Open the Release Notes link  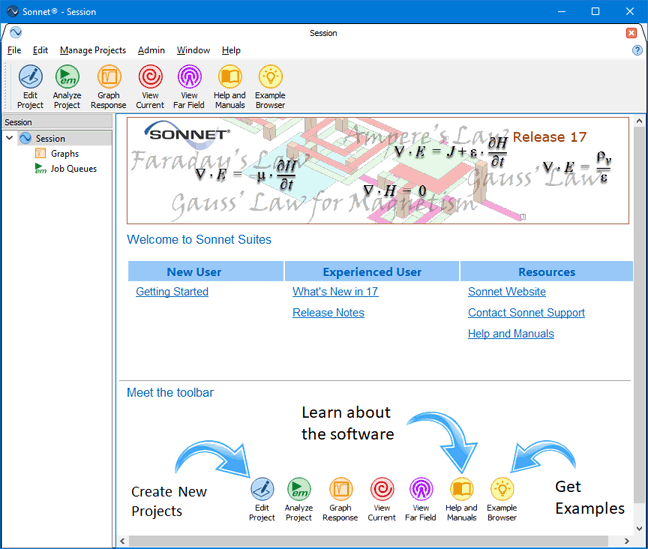click(x=328, y=313)
